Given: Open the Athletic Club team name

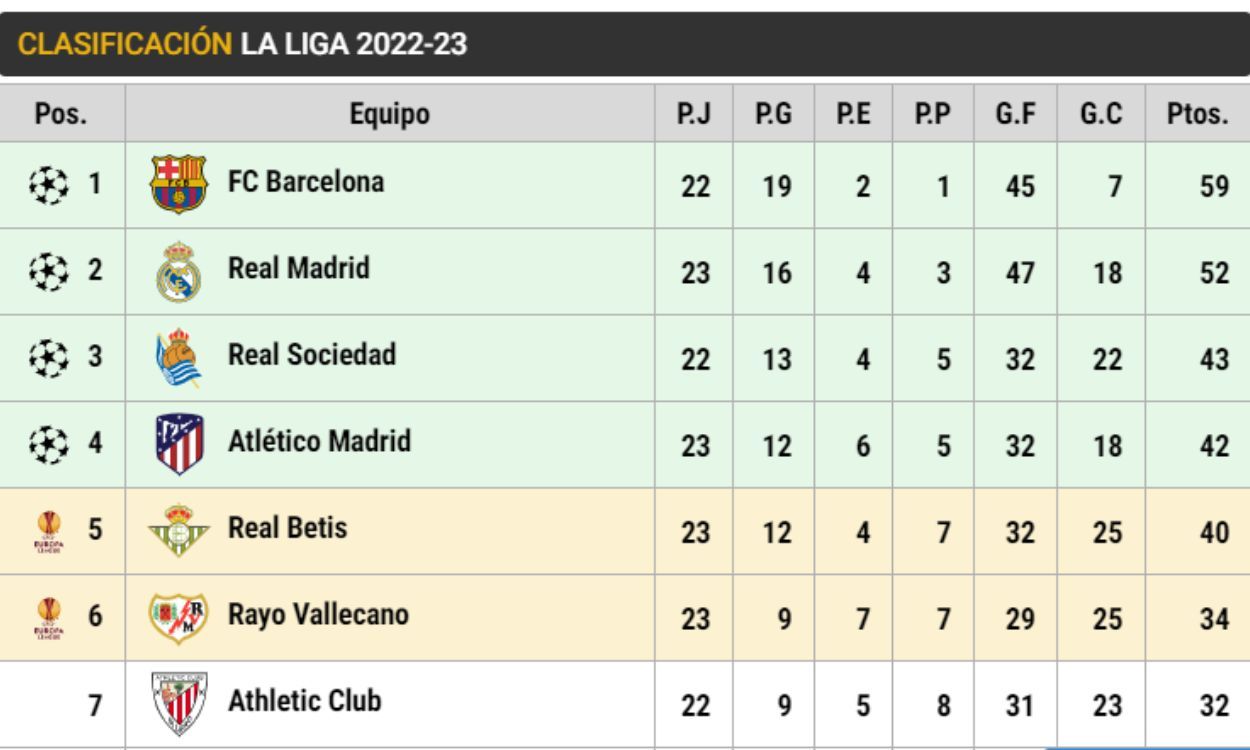Looking at the screenshot, I should pyautogui.click(x=305, y=700).
